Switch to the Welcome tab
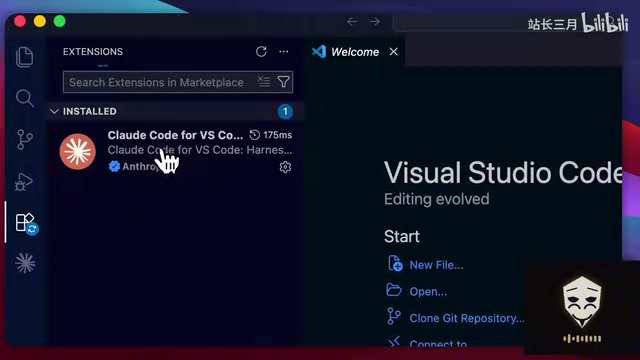 coord(355,52)
